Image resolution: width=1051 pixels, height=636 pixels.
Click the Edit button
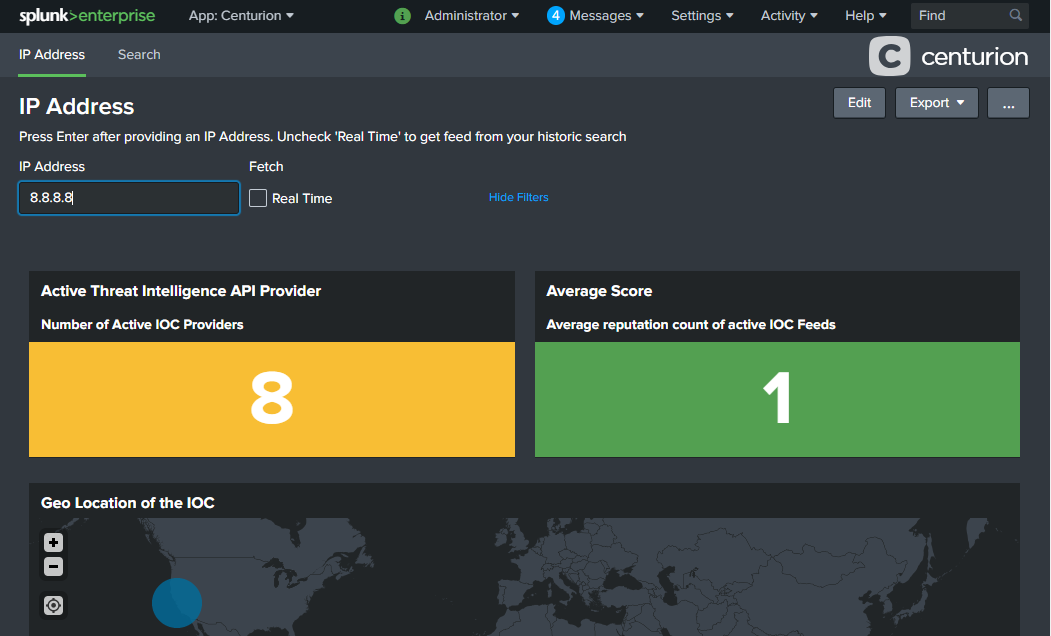click(859, 103)
